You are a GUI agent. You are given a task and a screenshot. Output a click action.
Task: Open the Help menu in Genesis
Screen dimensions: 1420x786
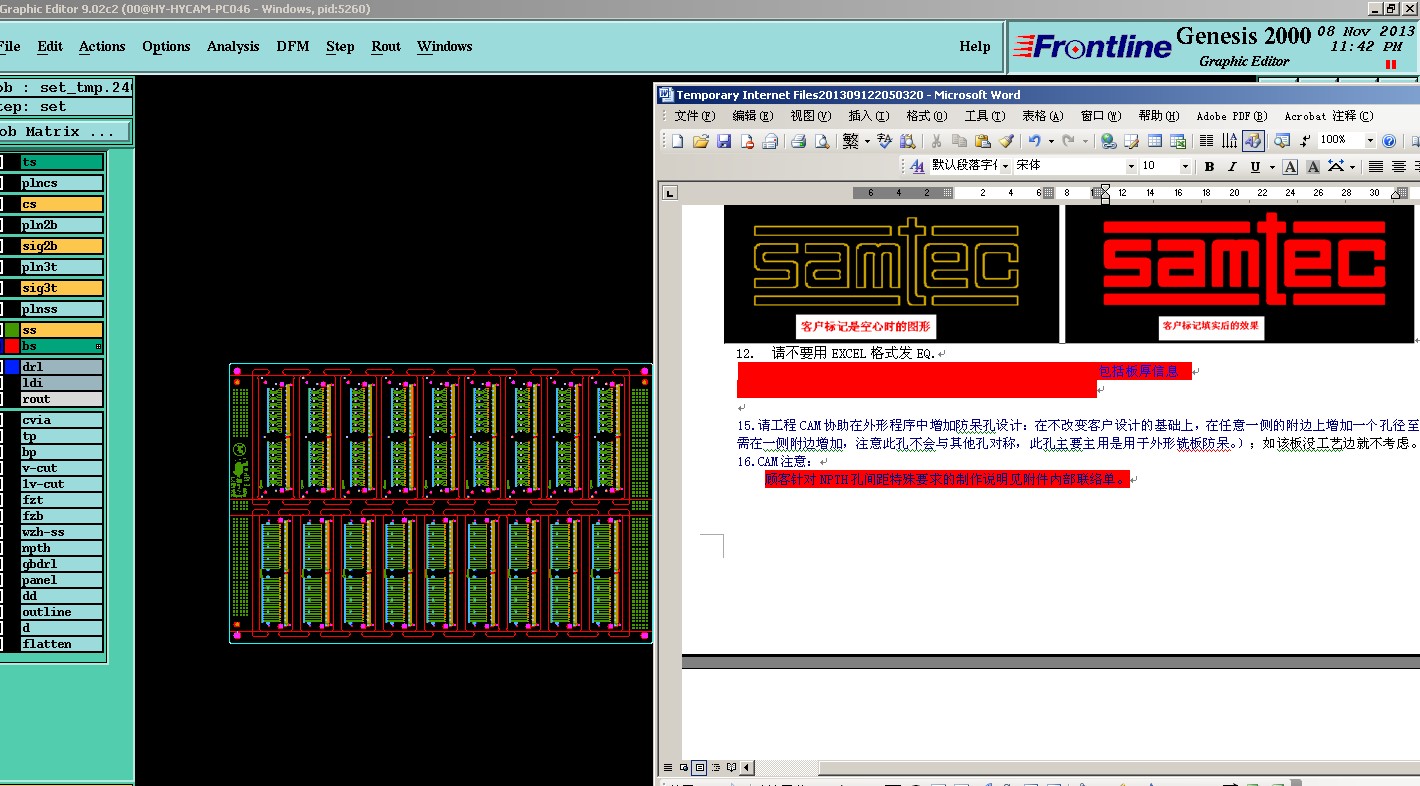pyautogui.click(x=975, y=46)
